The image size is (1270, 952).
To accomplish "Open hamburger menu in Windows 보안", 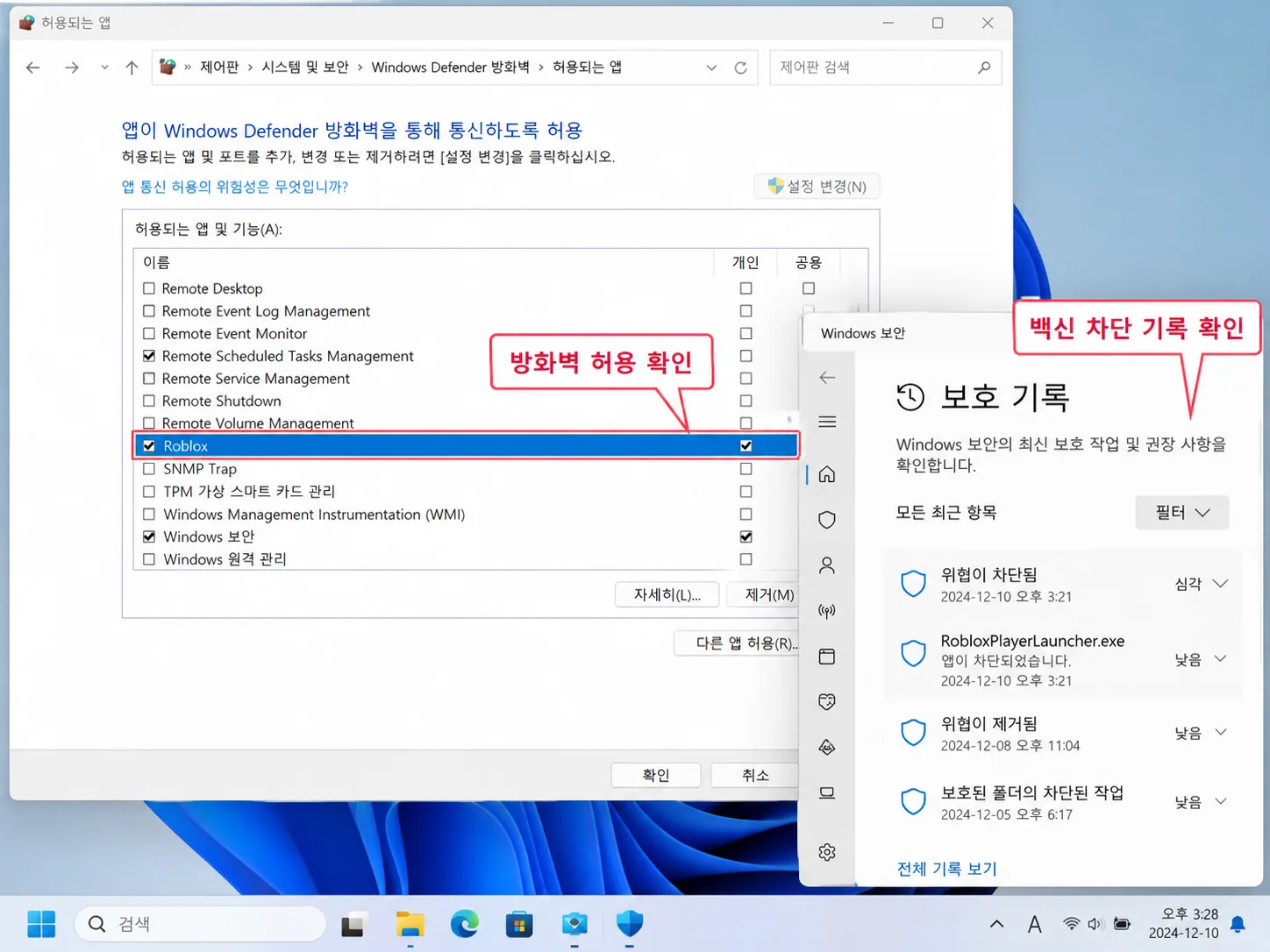I will tap(827, 423).
